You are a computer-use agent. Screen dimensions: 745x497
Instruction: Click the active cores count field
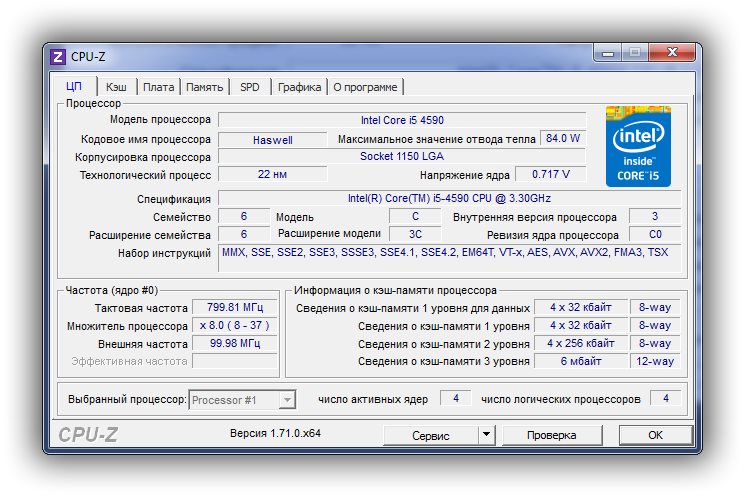[x=456, y=398]
